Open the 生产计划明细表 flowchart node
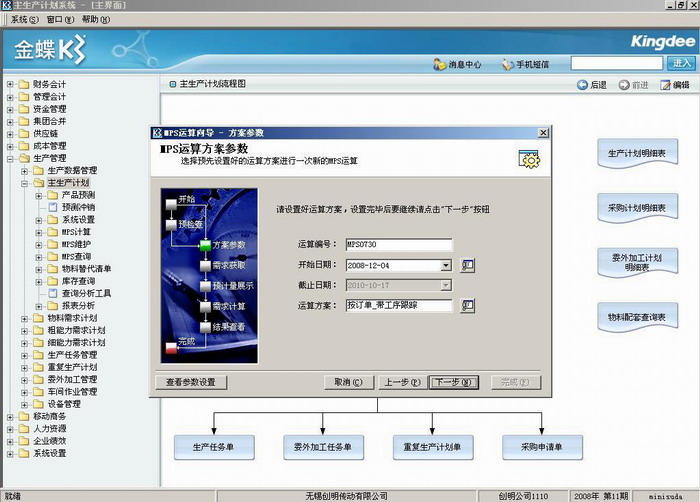Image resolution: width=700 pixels, height=502 pixels. coord(637,153)
